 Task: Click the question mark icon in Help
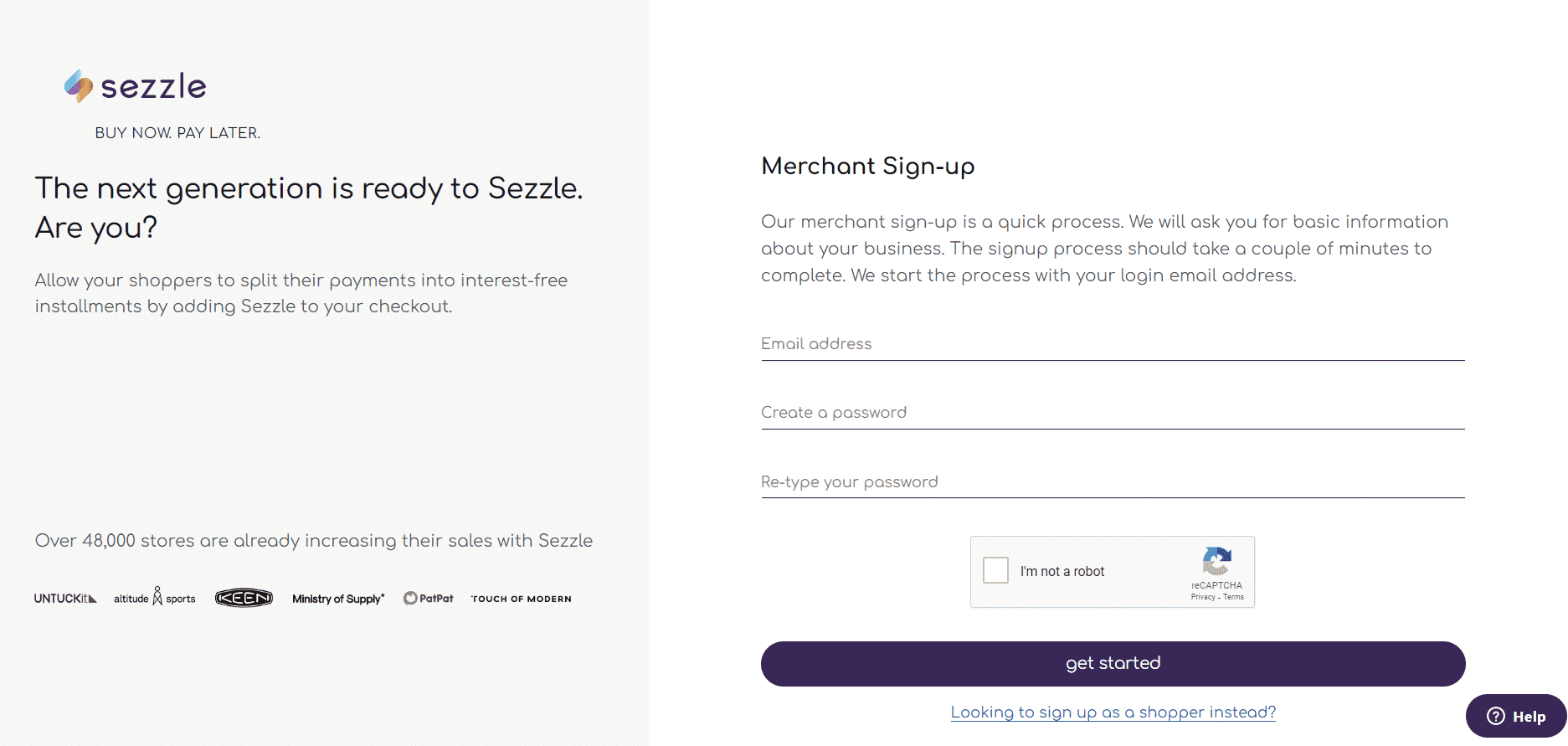(1495, 716)
